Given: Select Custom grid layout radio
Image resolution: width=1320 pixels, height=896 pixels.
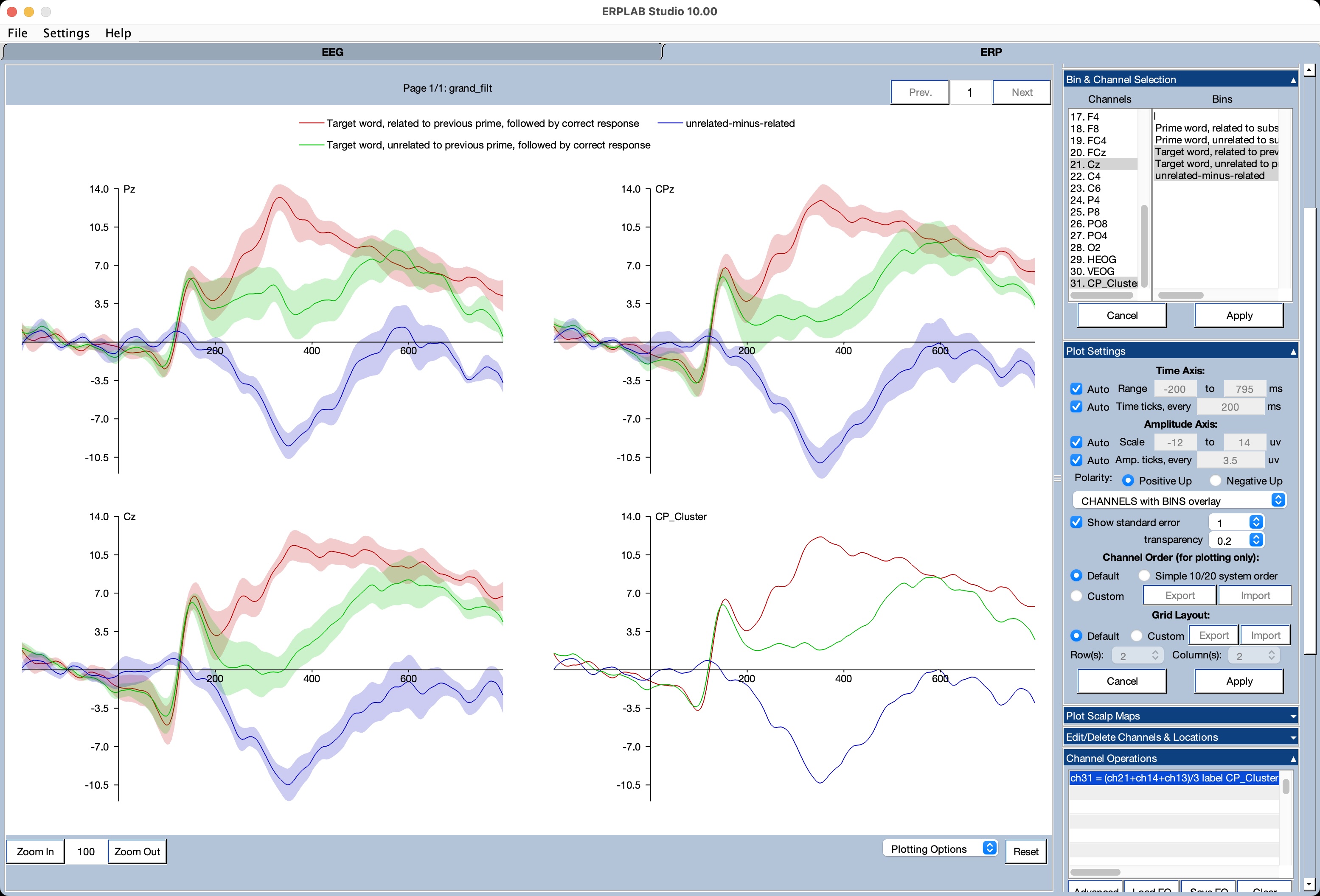Looking at the screenshot, I should 1137,636.
